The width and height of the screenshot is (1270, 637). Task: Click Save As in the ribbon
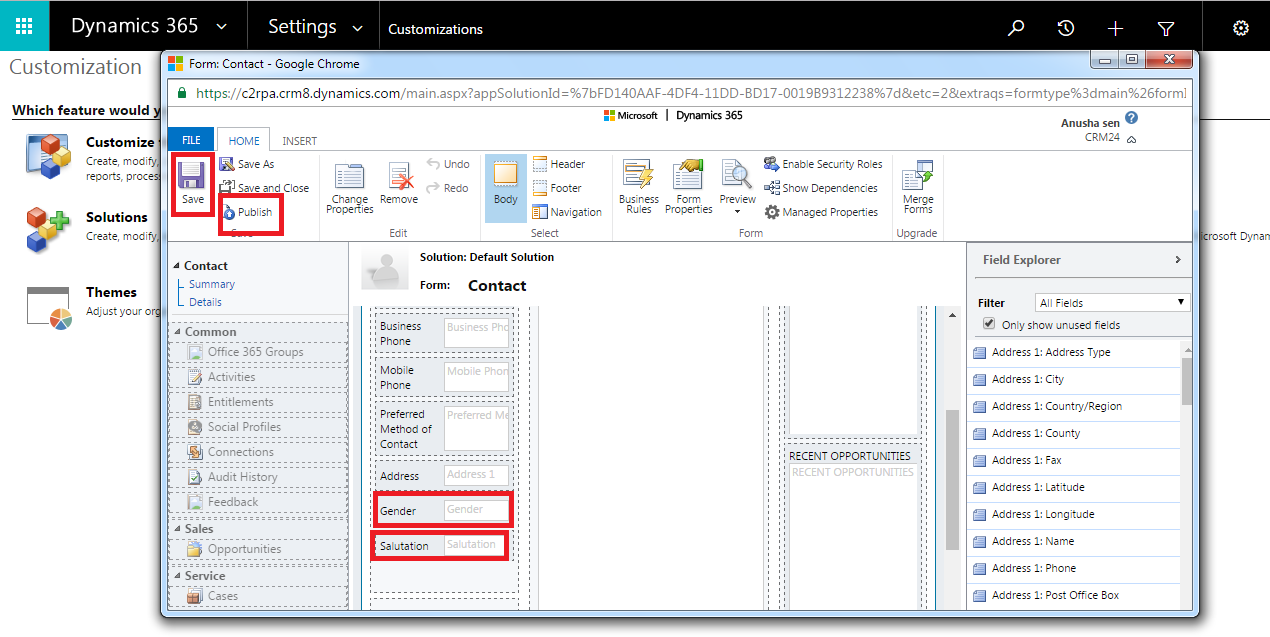(247, 164)
